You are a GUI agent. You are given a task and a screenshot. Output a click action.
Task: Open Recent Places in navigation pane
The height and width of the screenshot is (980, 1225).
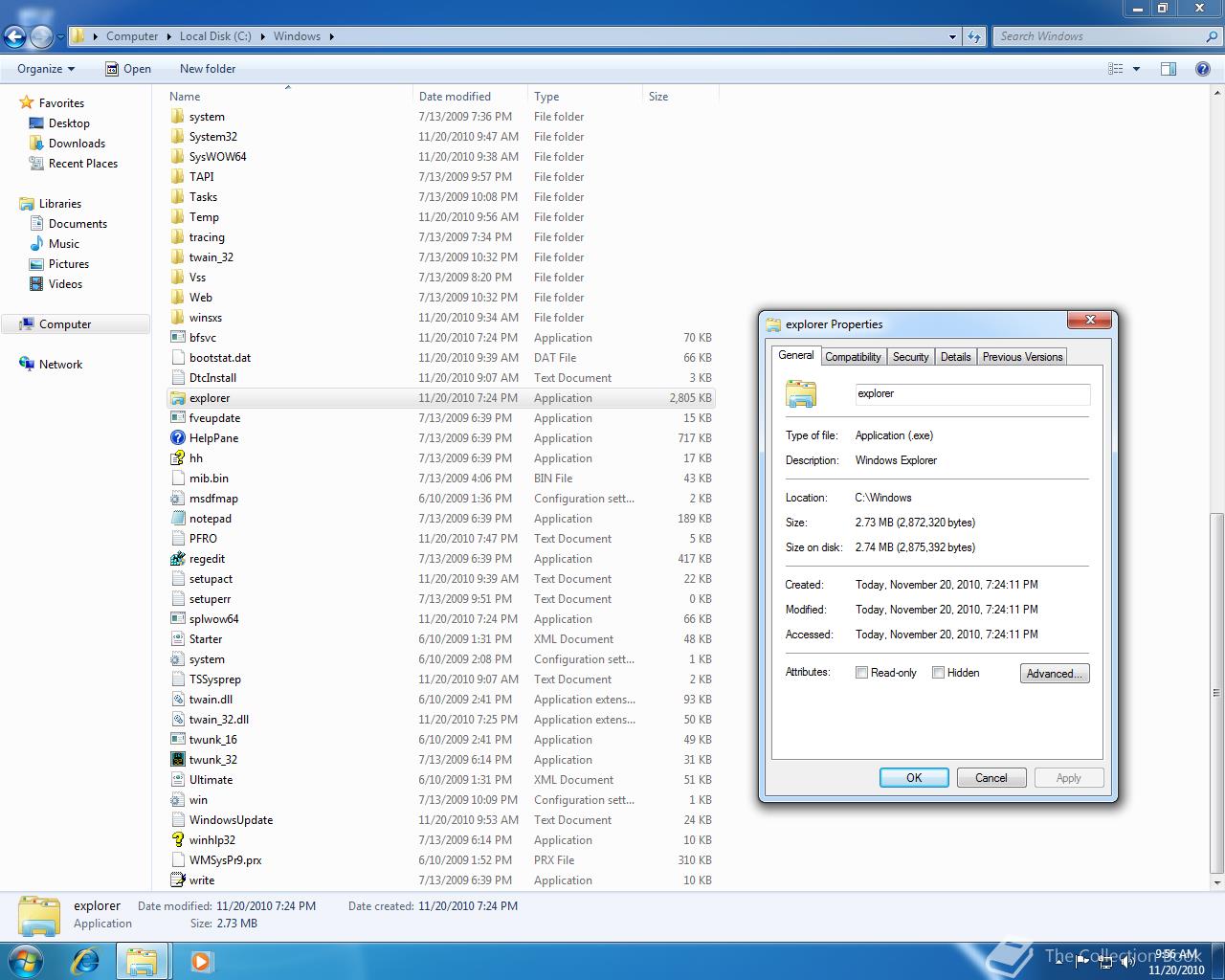[83, 164]
